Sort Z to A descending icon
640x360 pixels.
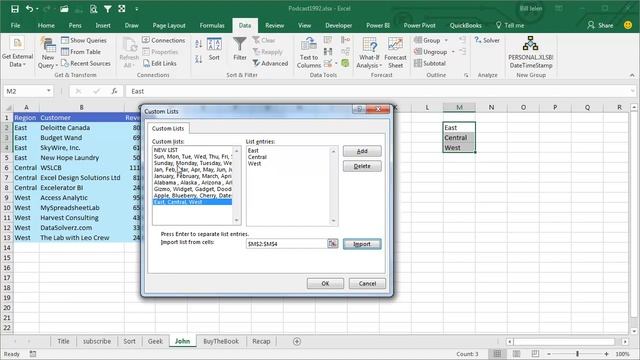(x=198, y=59)
